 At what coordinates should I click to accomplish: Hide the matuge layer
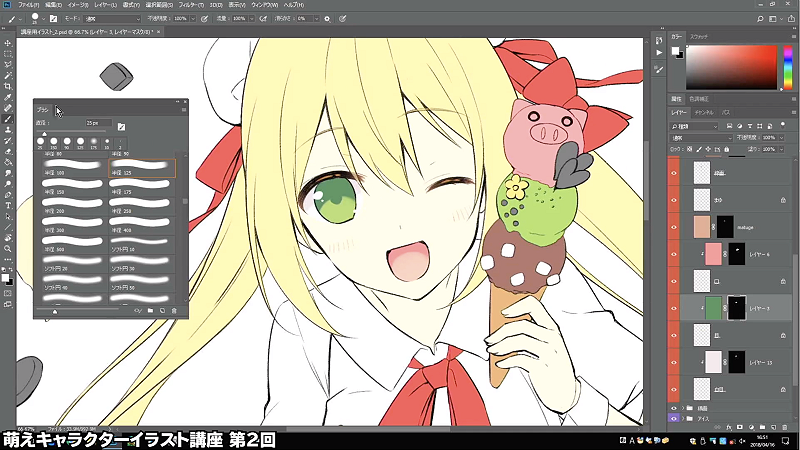pyautogui.click(x=673, y=227)
